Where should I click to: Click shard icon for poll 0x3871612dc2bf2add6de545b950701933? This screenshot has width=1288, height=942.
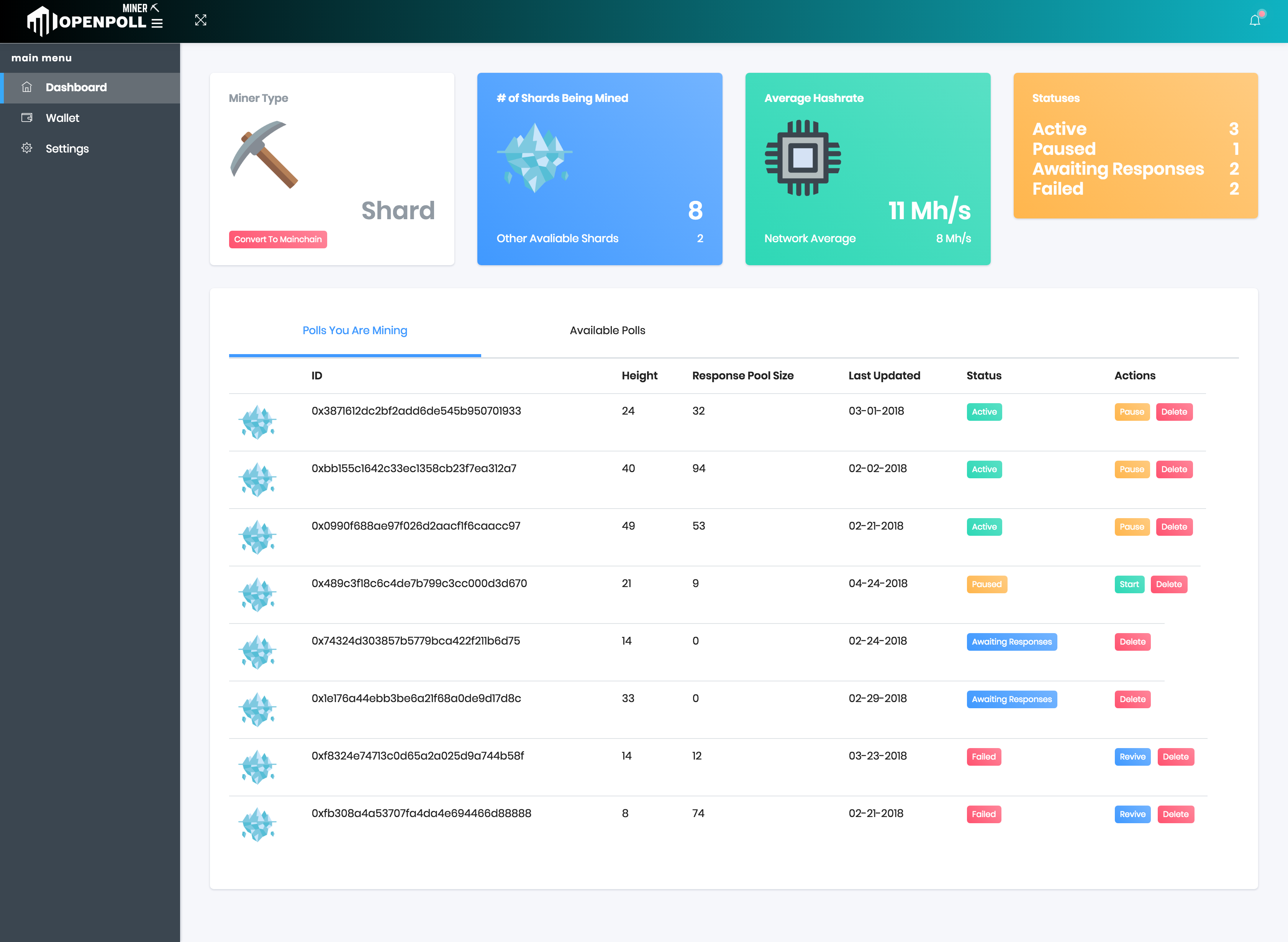[x=257, y=422]
